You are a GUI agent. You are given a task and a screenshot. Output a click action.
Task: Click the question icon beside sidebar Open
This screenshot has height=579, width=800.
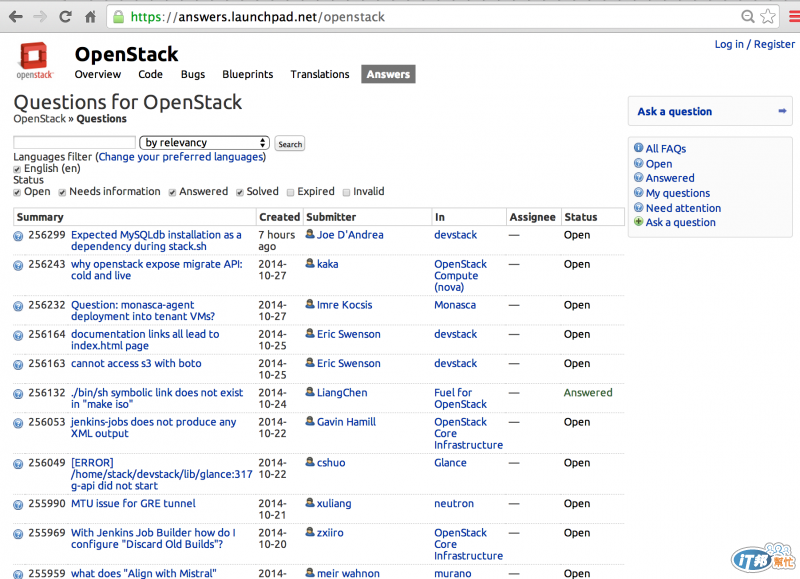[638, 163]
